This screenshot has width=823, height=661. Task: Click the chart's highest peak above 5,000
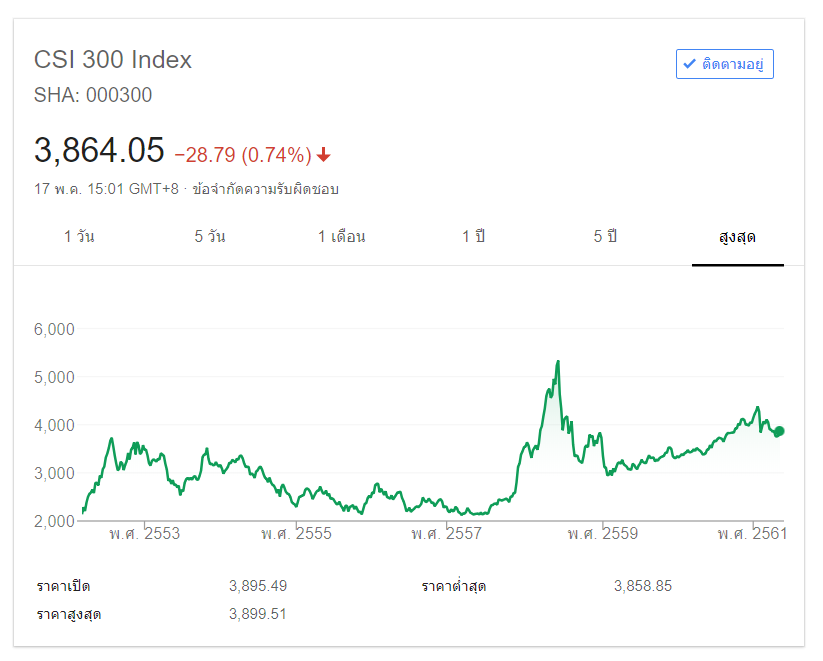coord(557,362)
